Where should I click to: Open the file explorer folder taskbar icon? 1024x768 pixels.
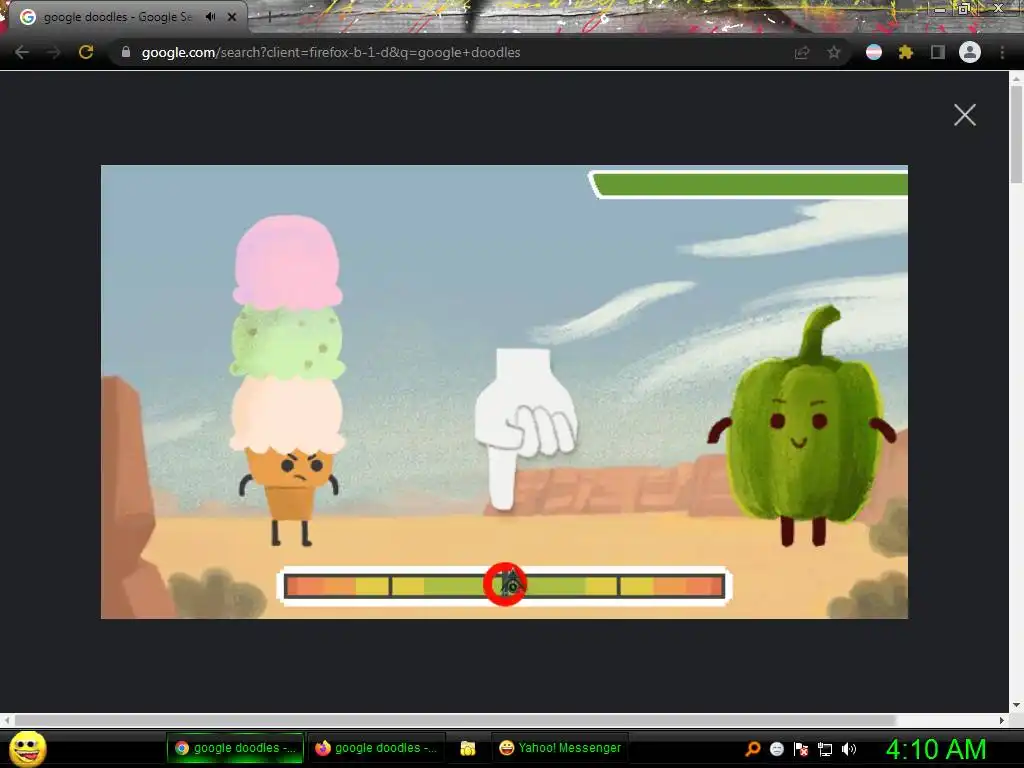[468, 748]
